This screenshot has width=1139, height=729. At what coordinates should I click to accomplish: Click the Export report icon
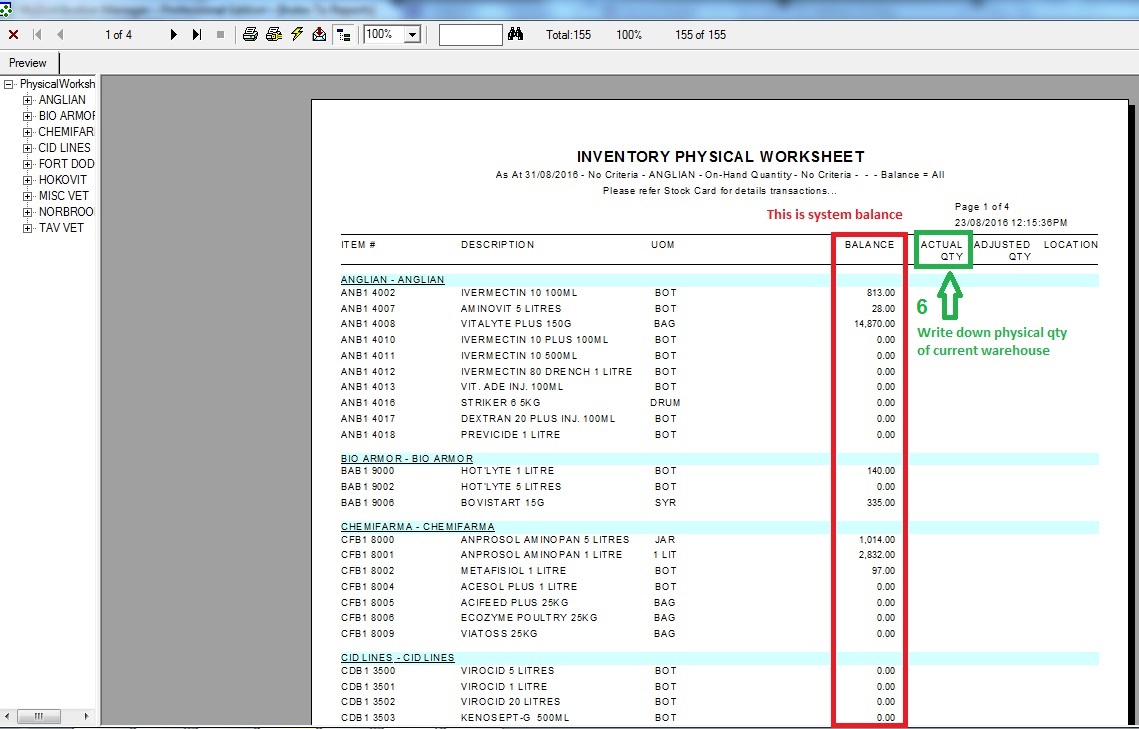click(x=319, y=35)
